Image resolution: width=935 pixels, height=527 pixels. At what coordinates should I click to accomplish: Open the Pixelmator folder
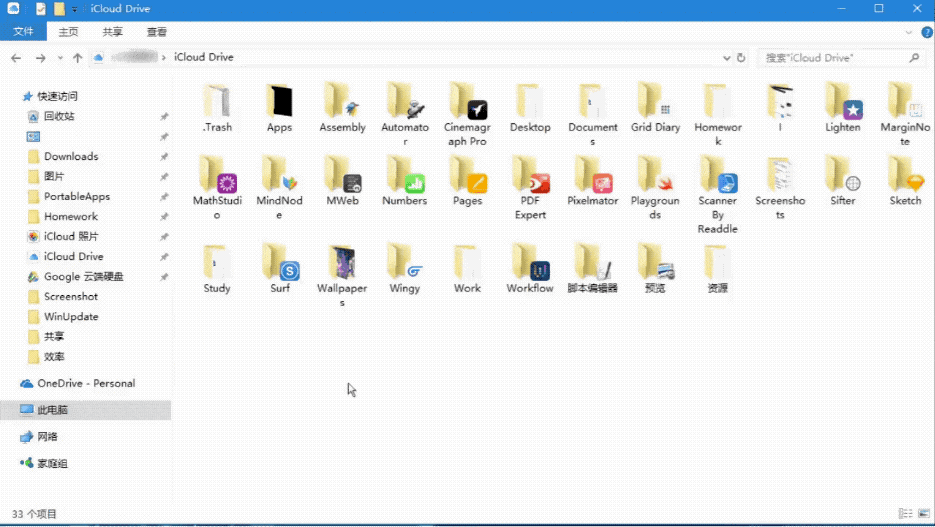point(592,179)
